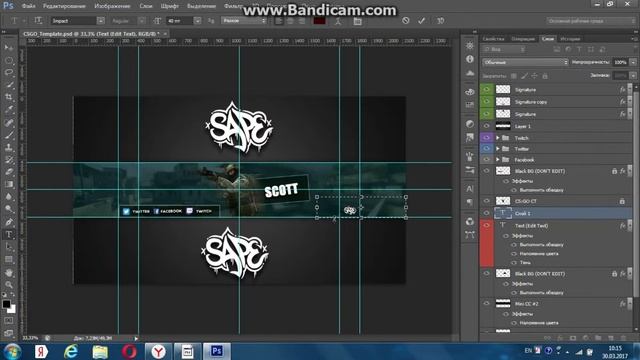Select the Pen tool

click(x=9, y=222)
